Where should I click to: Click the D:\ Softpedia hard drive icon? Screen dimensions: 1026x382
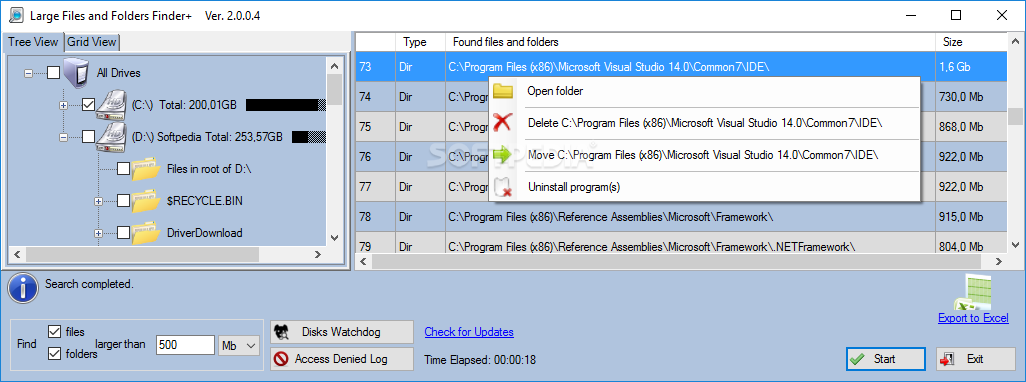point(111,137)
